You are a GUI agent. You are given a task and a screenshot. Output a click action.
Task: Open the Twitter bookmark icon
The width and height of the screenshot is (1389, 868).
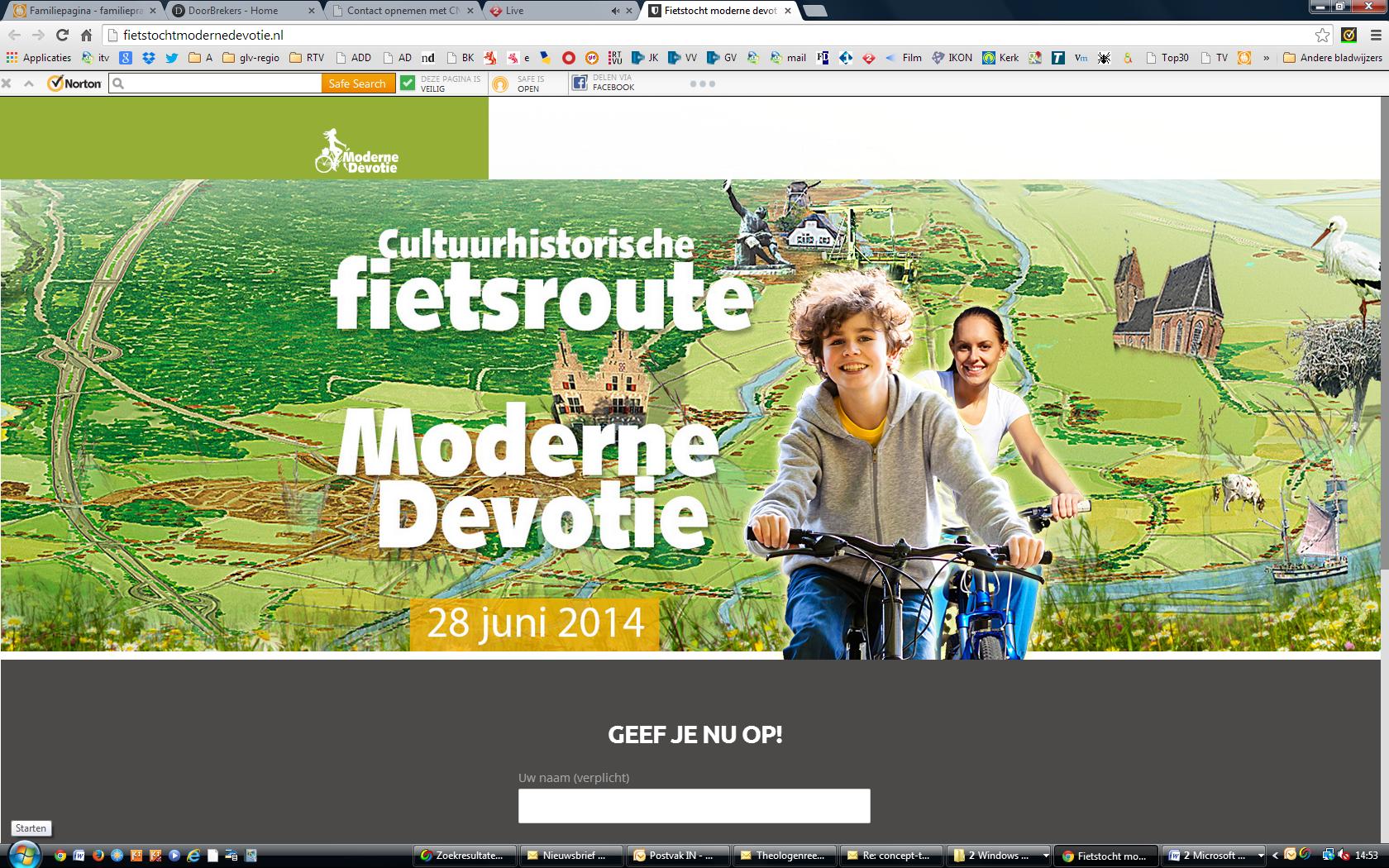point(171,58)
